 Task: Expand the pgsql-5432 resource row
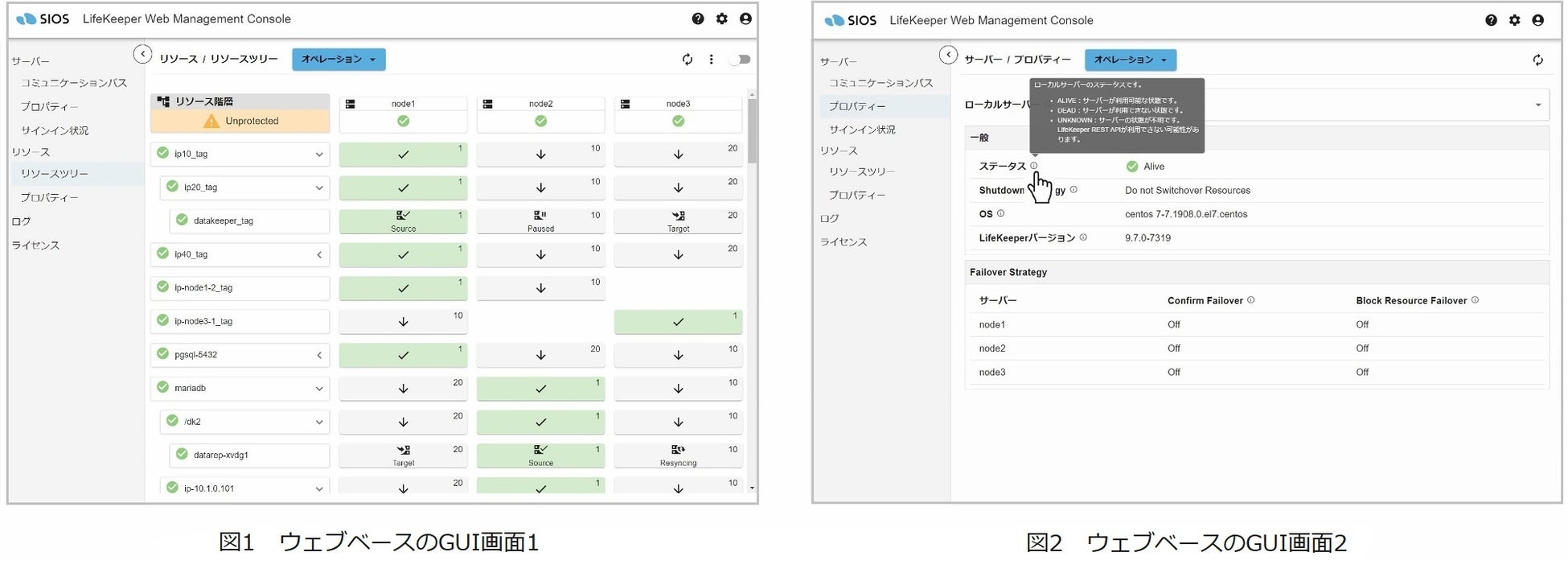click(x=319, y=355)
